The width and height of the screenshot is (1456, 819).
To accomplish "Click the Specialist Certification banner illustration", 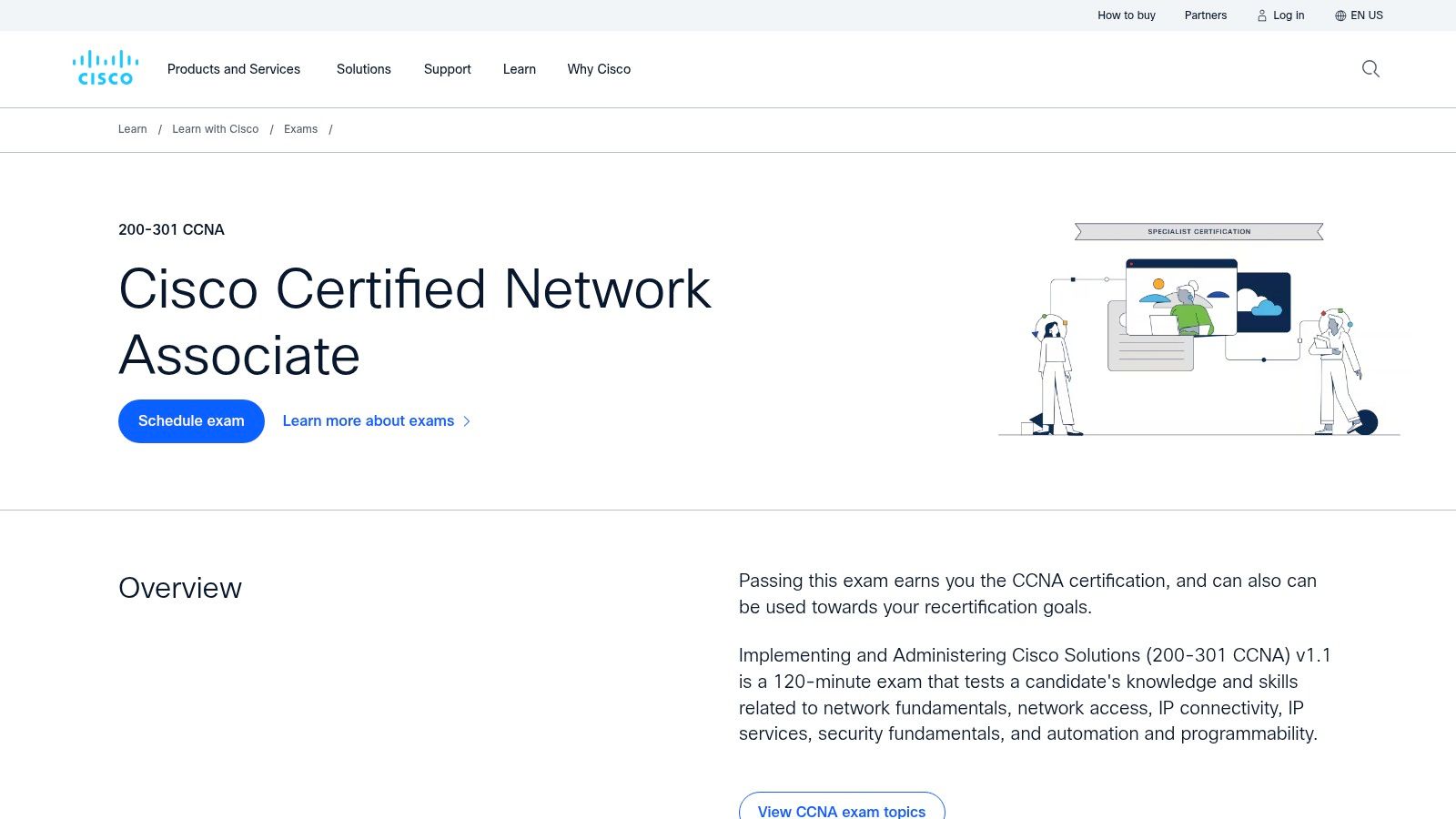I will point(1199,232).
